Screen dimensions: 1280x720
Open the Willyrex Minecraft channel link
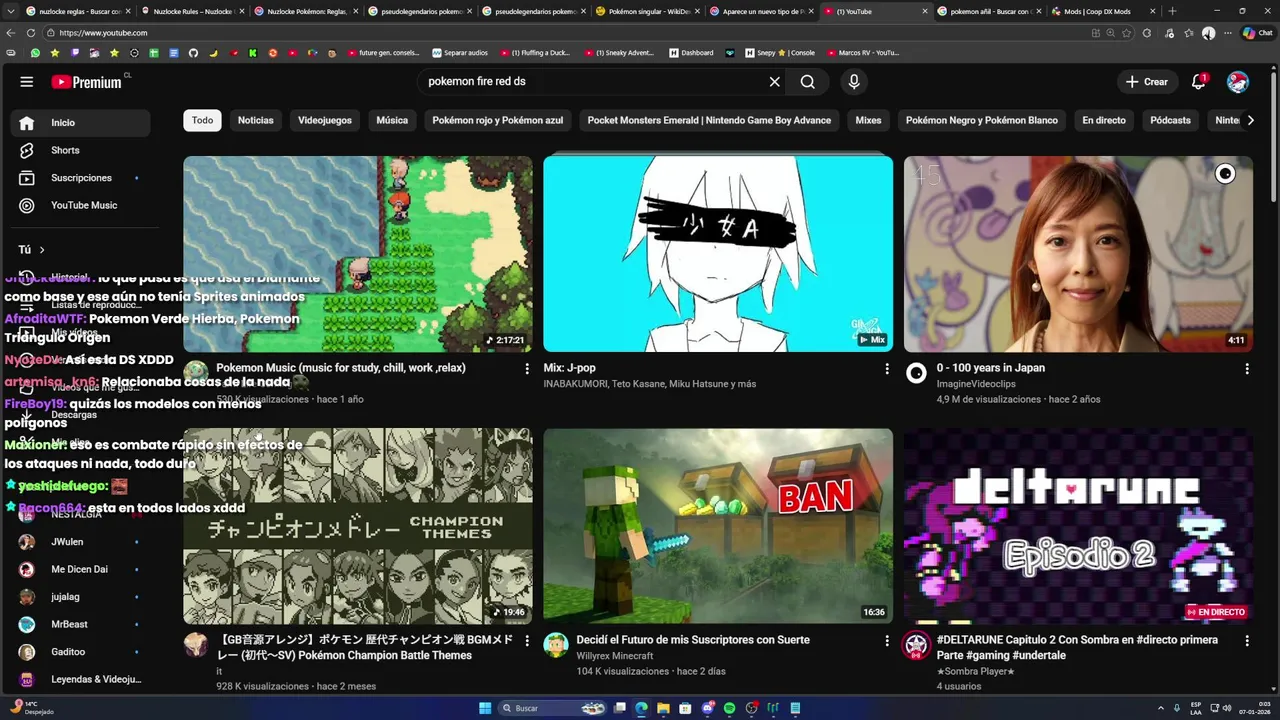coord(615,656)
